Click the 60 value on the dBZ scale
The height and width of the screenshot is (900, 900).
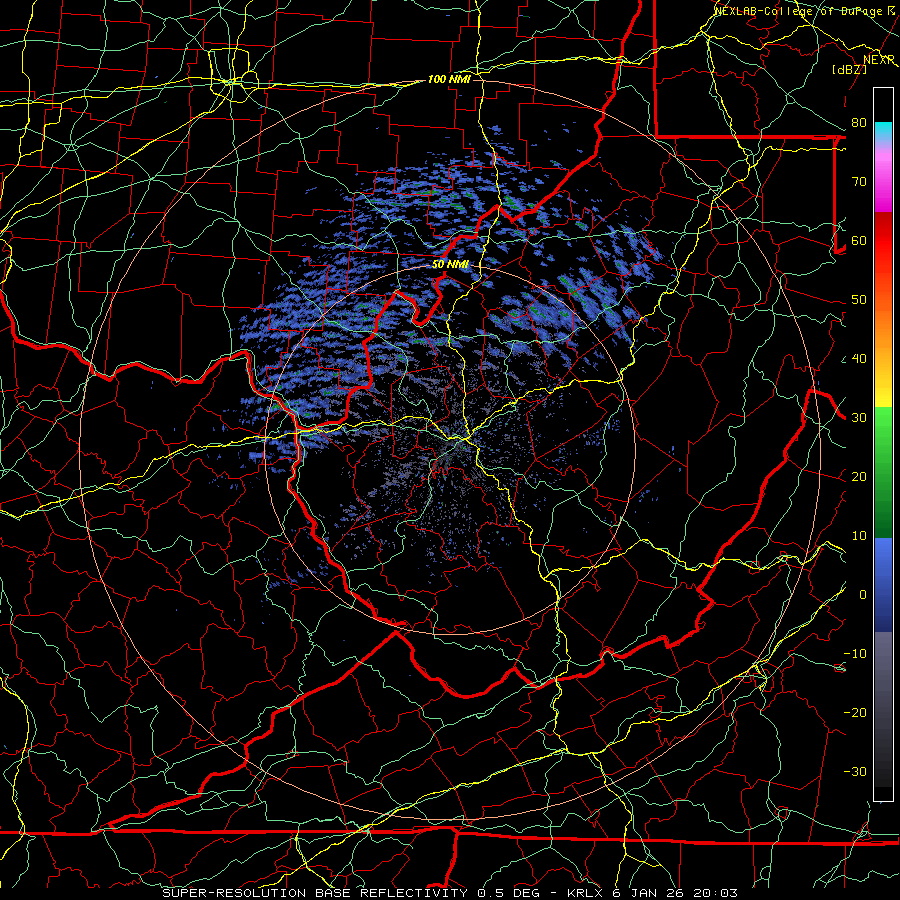(859, 240)
